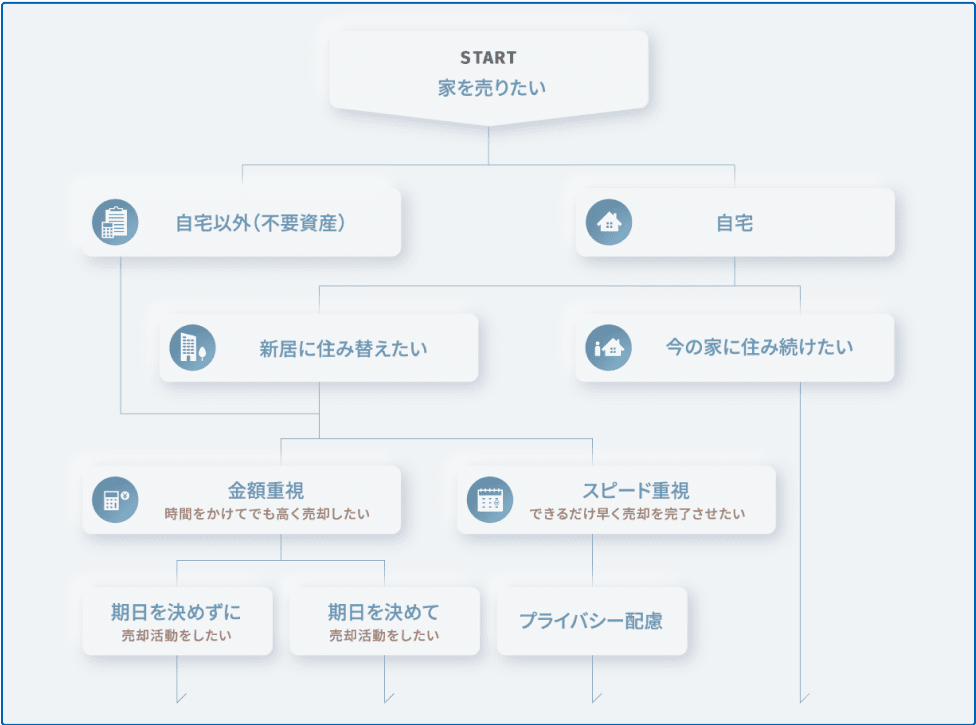Pick the プライバシー配慮 option
This screenshot has width=976, height=725.
(591, 621)
